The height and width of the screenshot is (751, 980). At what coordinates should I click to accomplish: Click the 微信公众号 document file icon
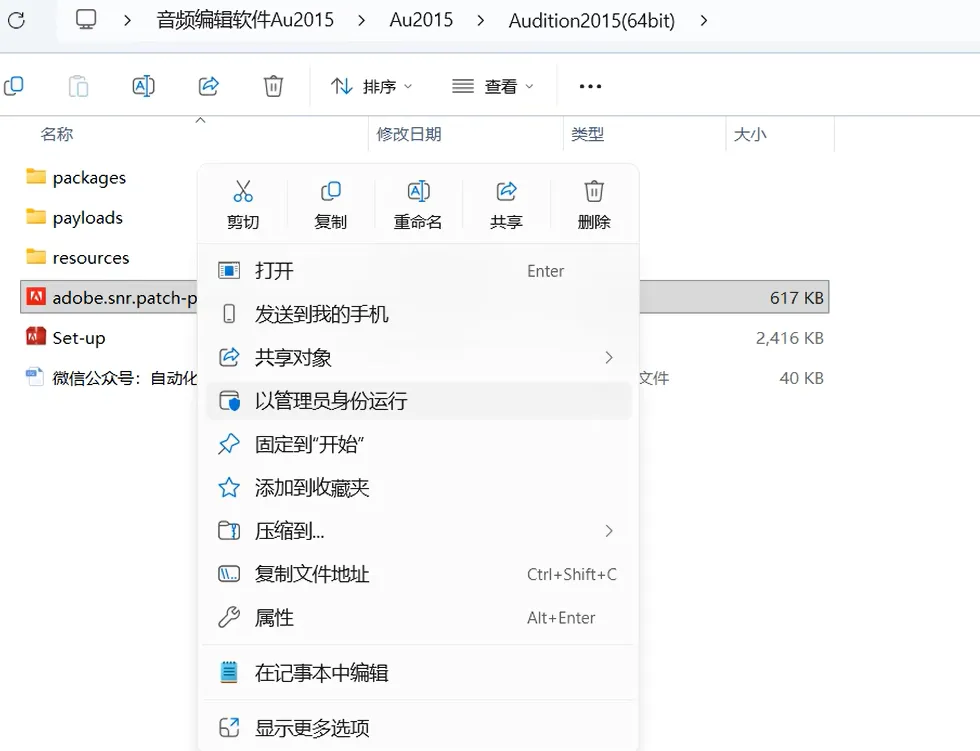tap(34, 377)
